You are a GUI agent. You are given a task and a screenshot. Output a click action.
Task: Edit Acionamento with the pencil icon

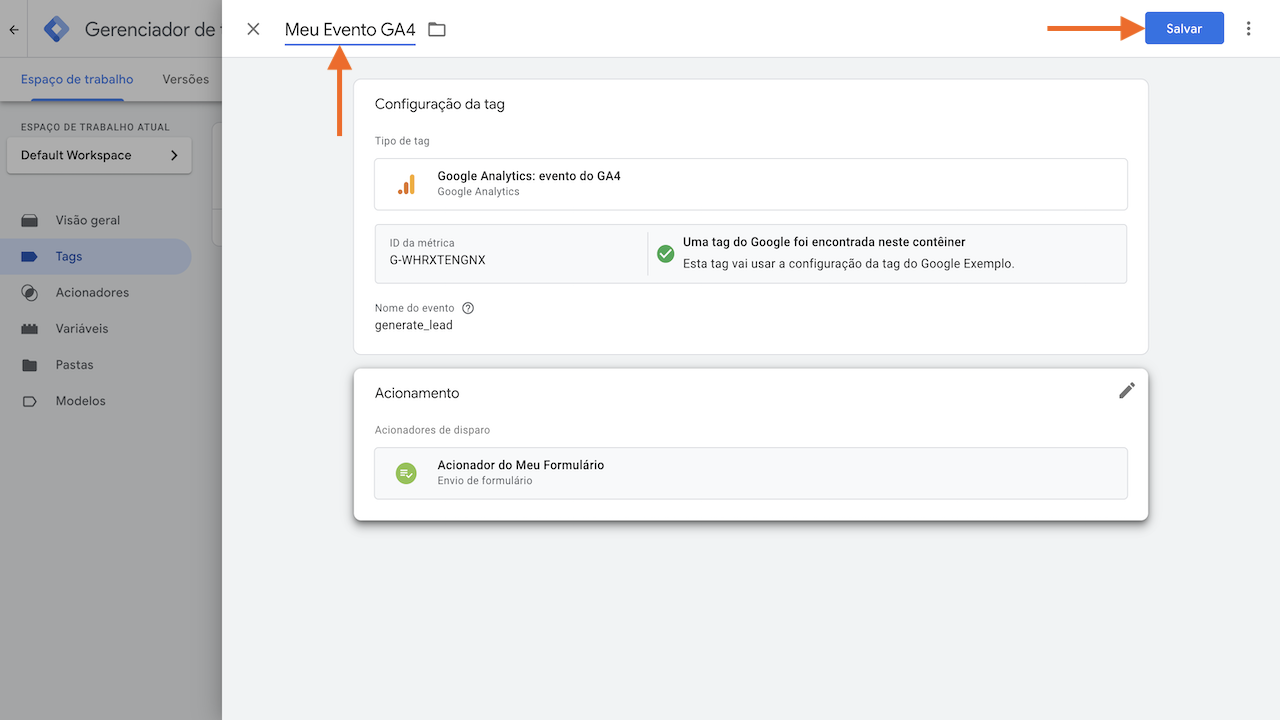click(x=1127, y=390)
